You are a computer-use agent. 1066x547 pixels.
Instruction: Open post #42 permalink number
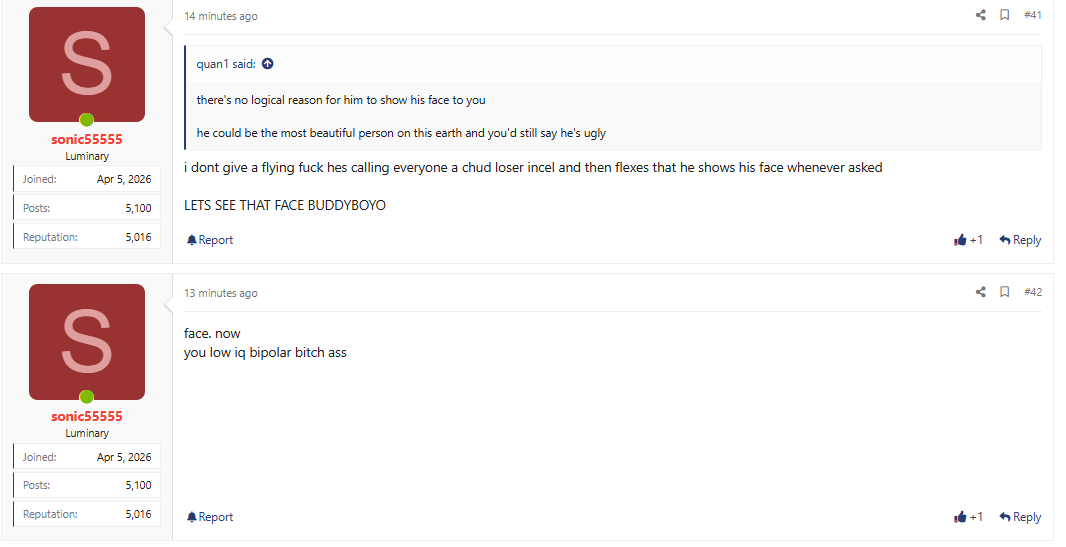[1033, 292]
